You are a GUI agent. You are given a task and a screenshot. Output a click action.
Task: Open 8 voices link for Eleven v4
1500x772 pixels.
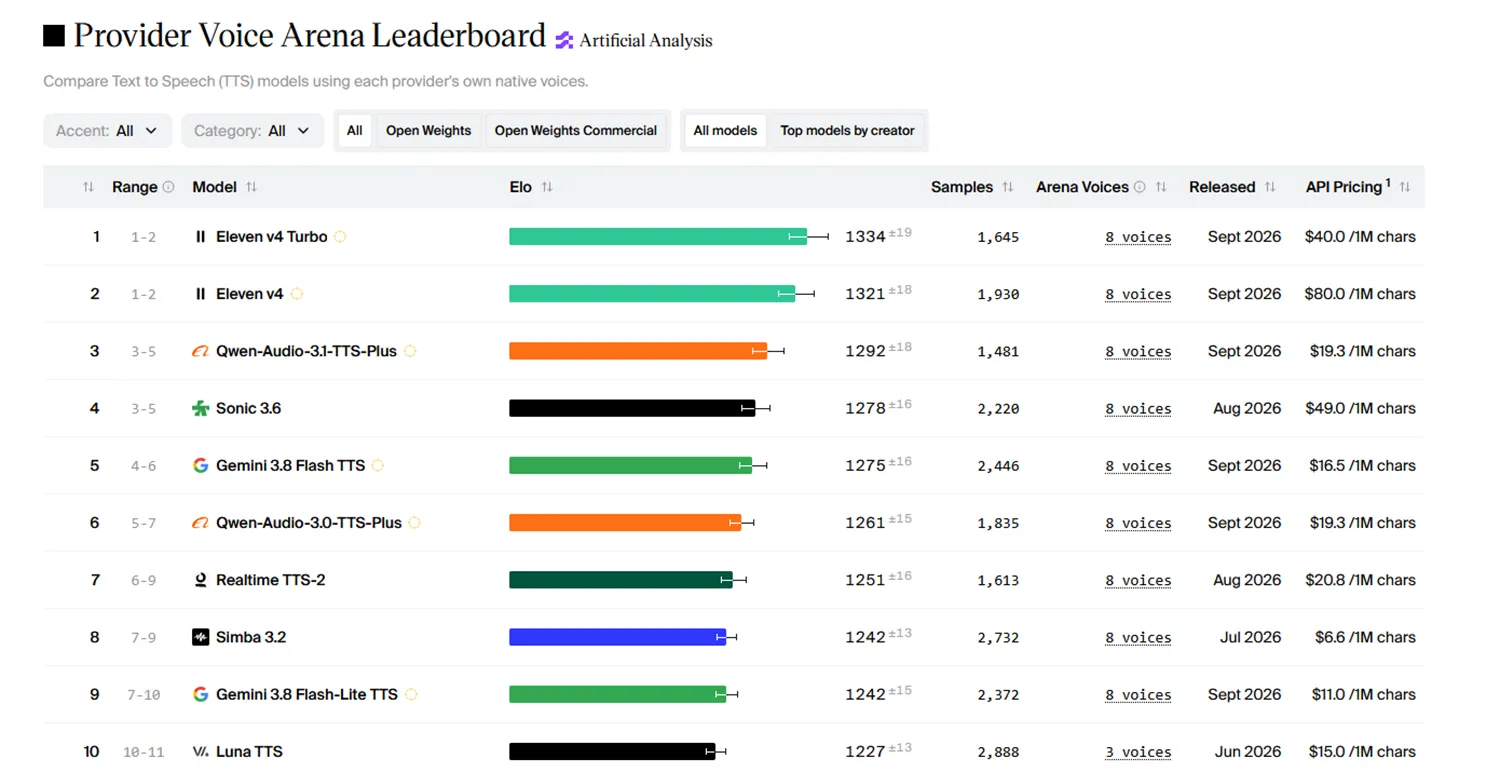tap(1138, 295)
